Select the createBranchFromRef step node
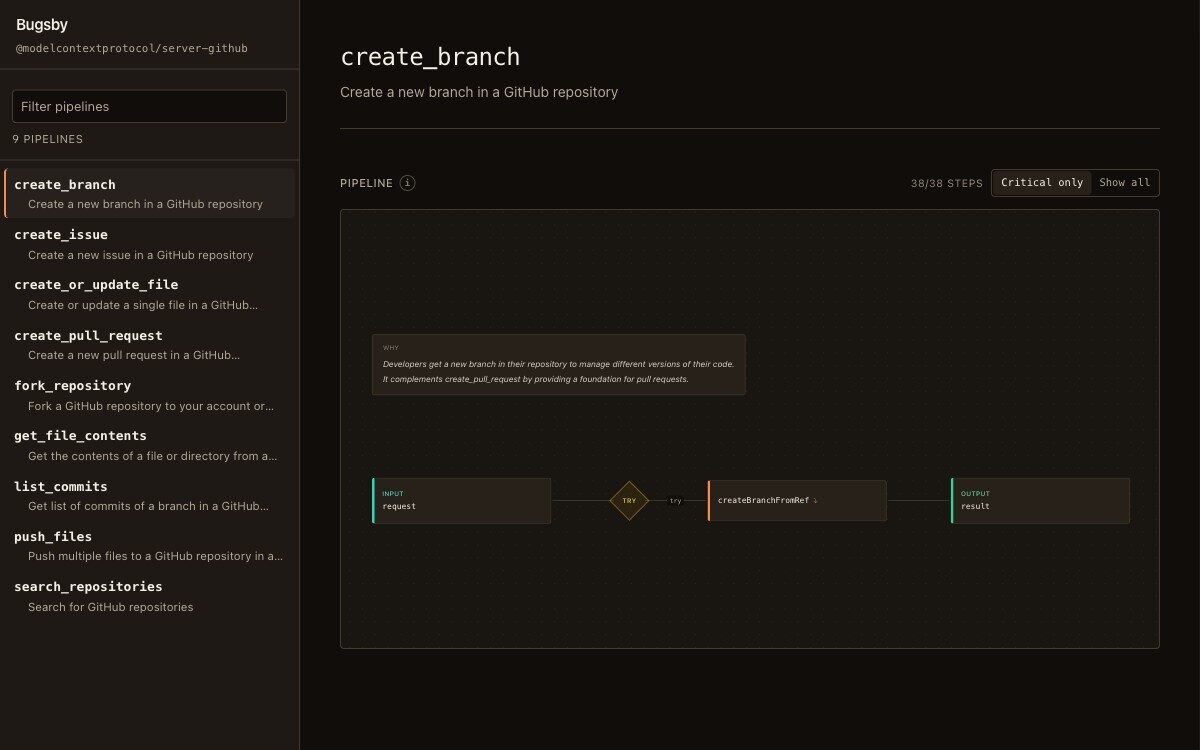 (x=797, y=500)
